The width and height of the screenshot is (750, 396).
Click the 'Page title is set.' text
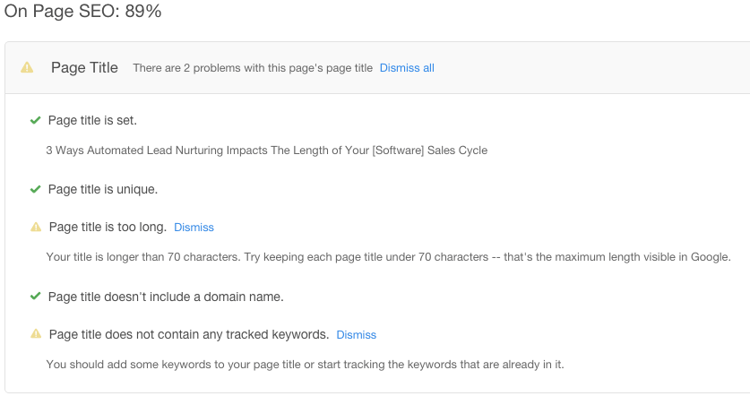(x=92, y=121)
